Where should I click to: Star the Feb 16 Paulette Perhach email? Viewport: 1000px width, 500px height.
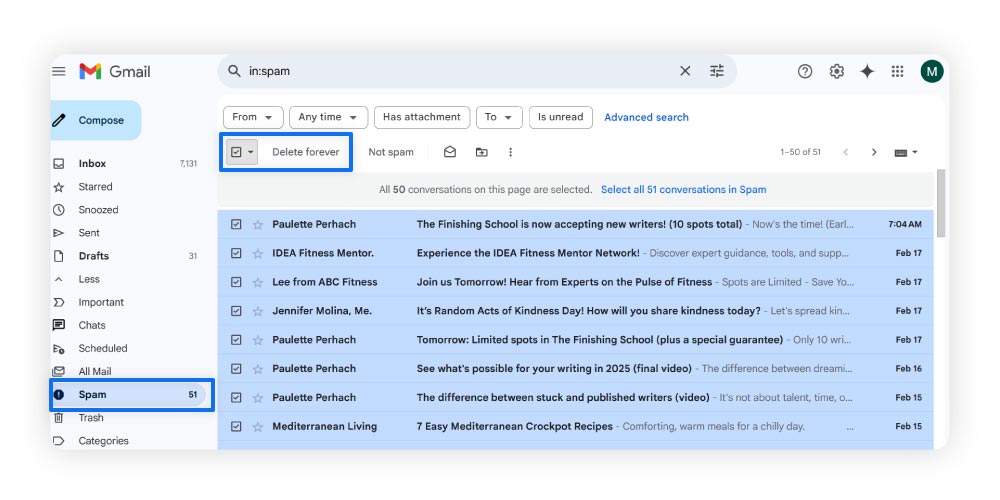[x=258, y=369]
